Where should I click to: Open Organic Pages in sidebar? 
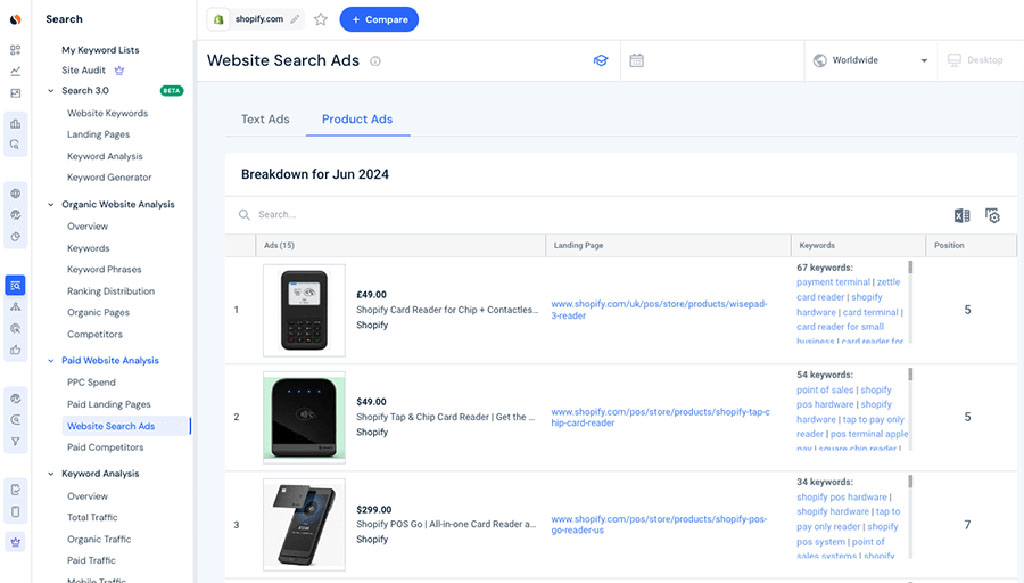pyautogui.click(x=98, y=313)
